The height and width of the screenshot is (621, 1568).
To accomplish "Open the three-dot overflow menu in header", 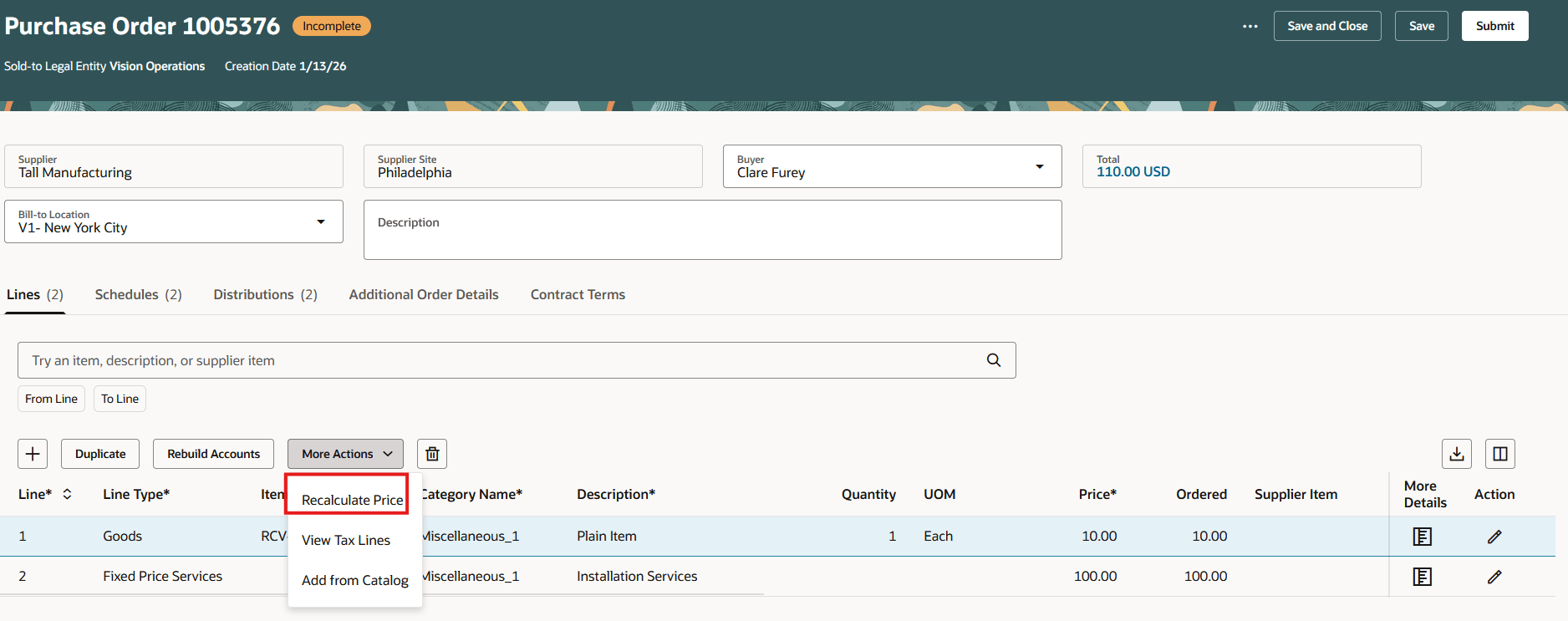I will (1250, 26).
